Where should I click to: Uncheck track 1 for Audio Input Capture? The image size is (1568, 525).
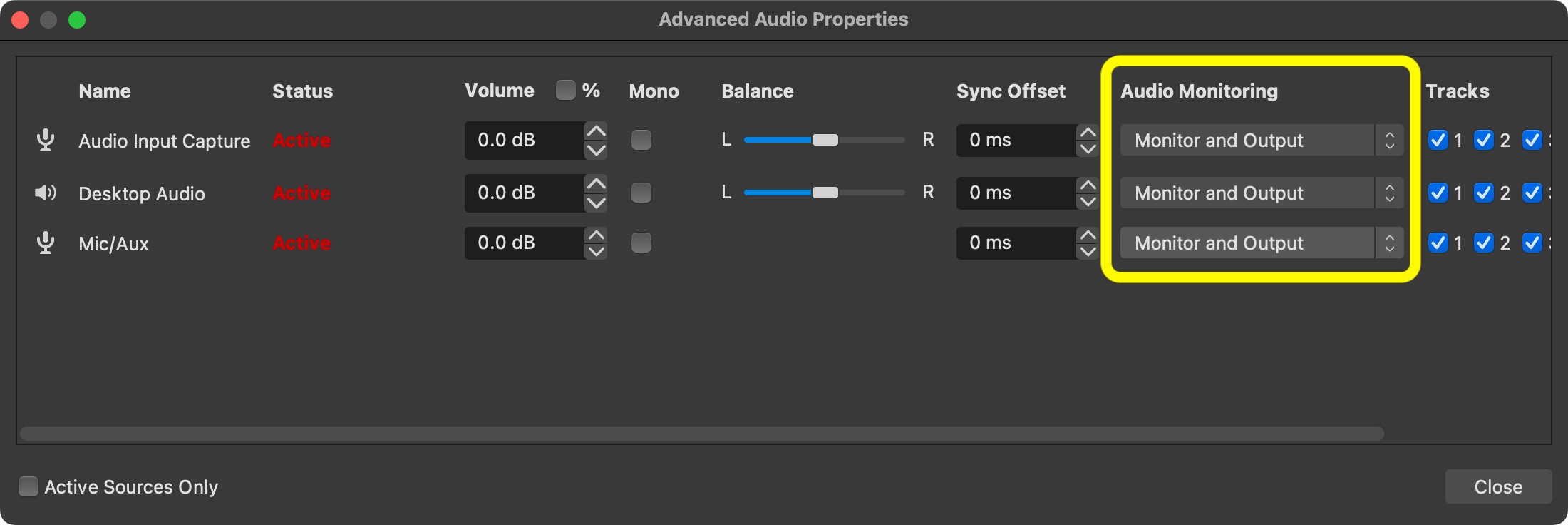(x=1438, y=140)
